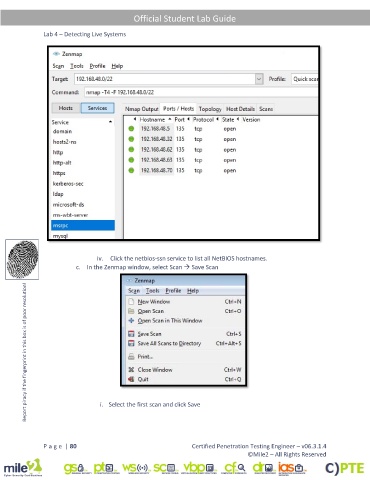Viewport: 370px width, 480px height.
Task: Select the https service
Action: click(82, 173)
